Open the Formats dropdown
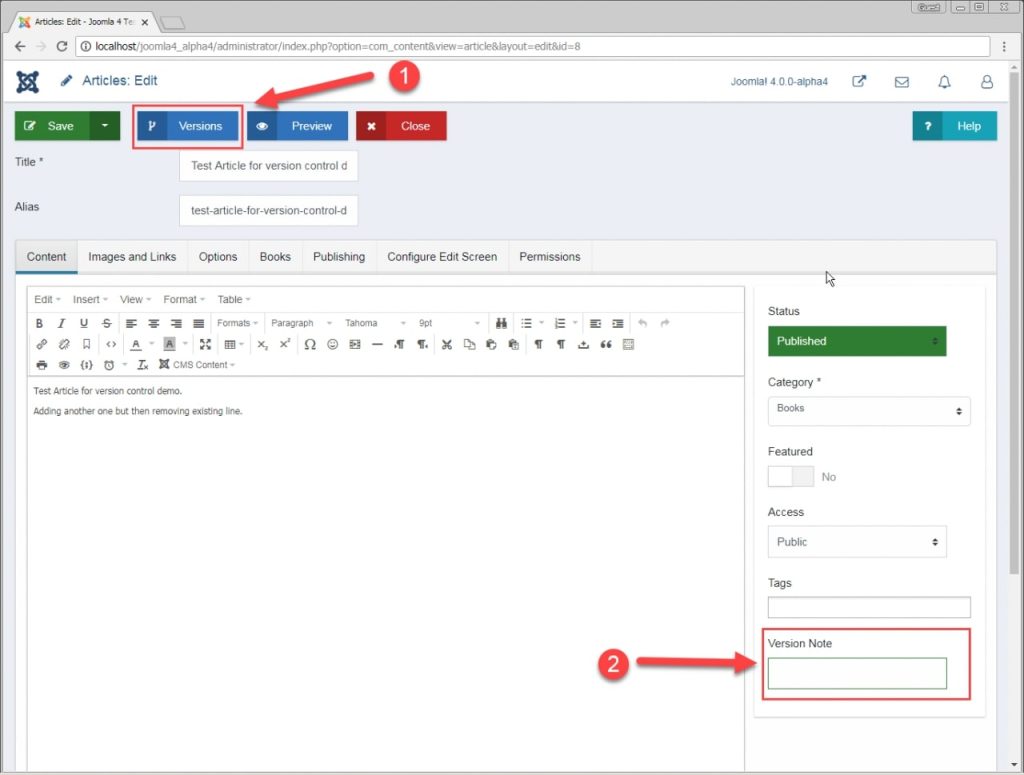Screen dimensions: 1024x775 pos(237,323)
